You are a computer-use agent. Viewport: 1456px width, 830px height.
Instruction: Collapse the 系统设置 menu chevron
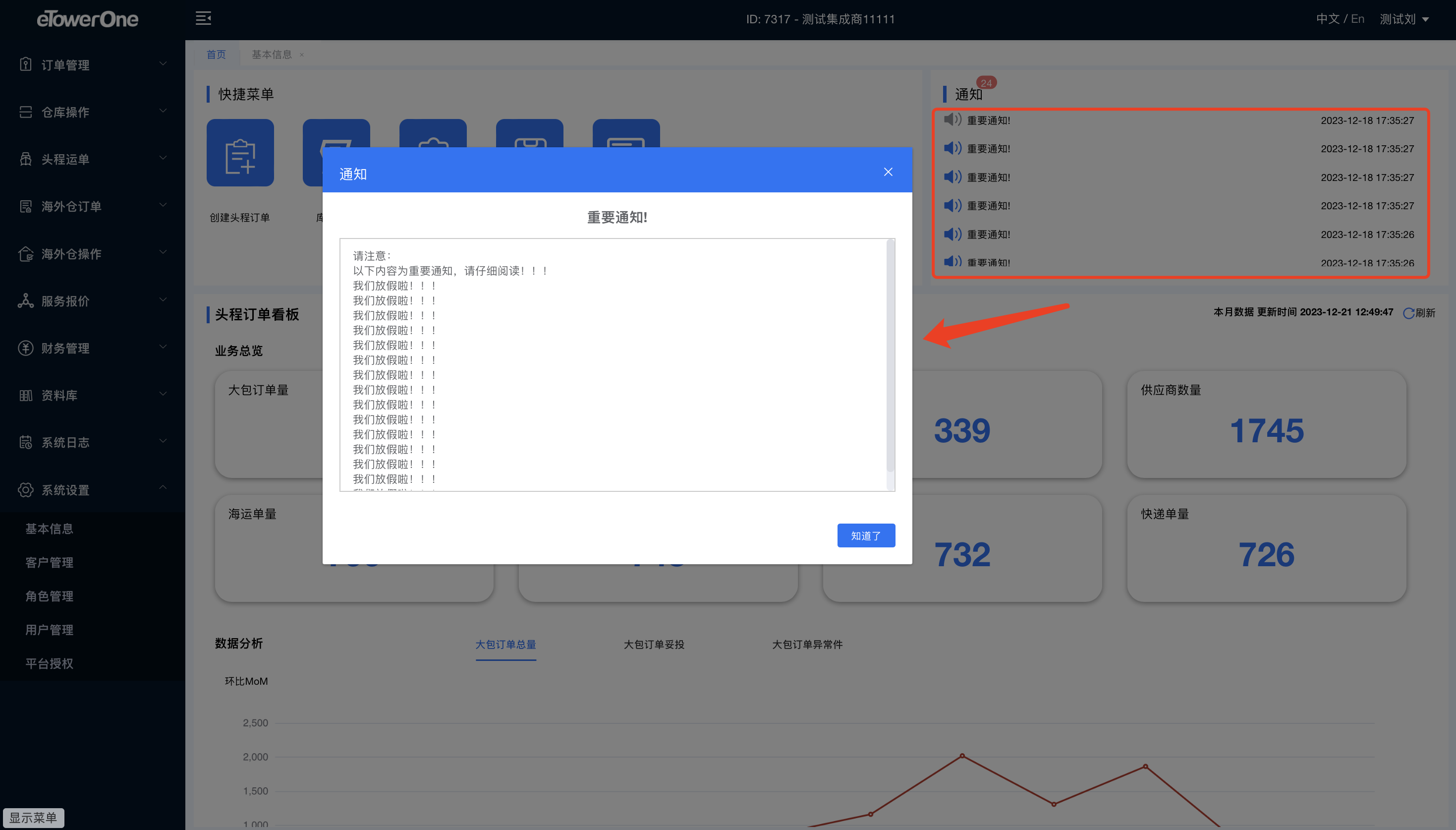163,488
